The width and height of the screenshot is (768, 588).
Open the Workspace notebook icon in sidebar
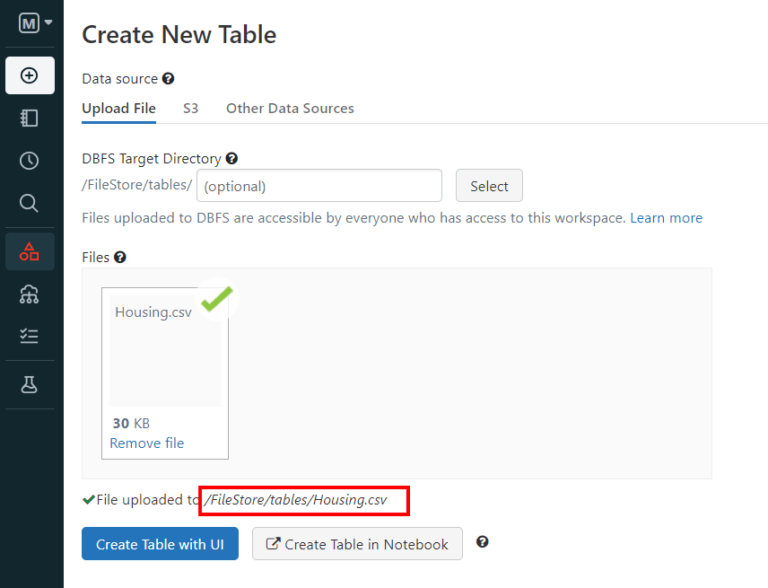pyautogui.click(x=29, y=118)
